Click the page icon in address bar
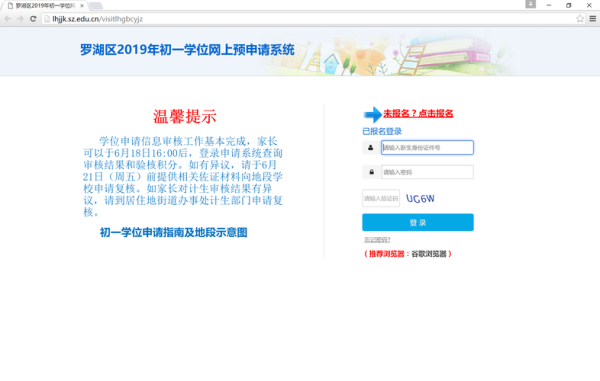 pyautogui.click(x=47, y=19)
